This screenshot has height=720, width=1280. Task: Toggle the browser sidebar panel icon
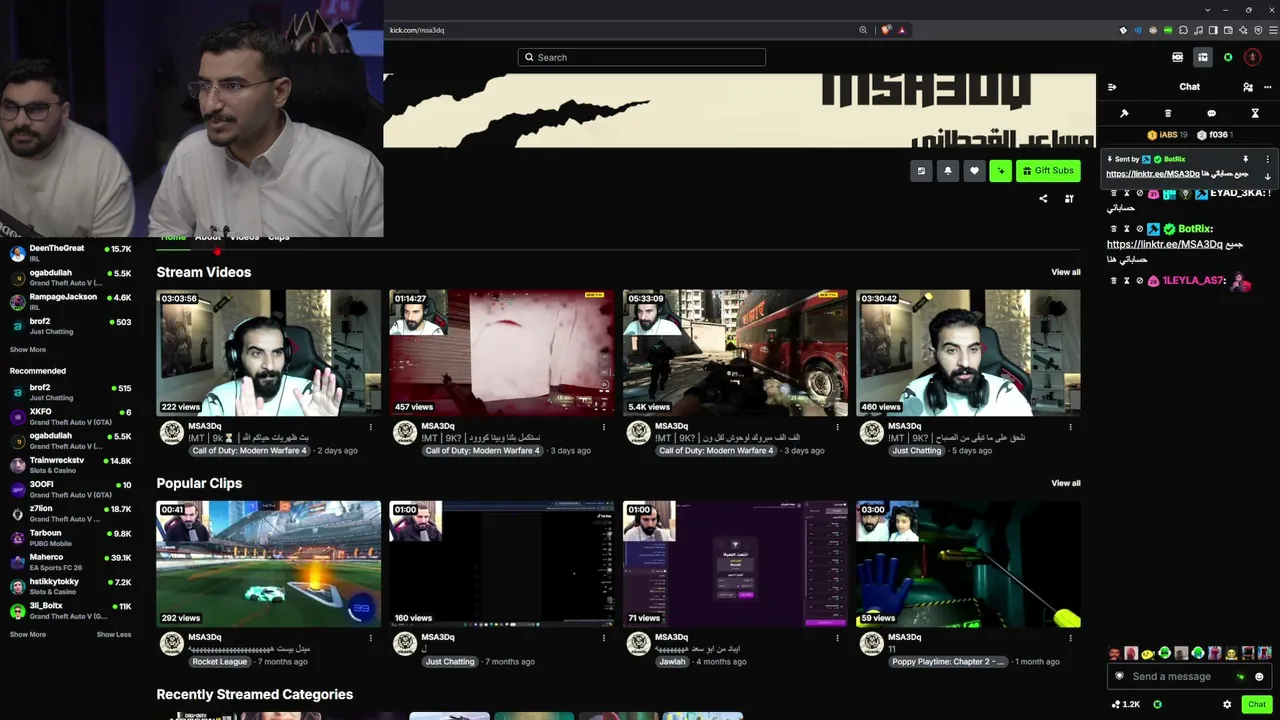(1213, 30)
